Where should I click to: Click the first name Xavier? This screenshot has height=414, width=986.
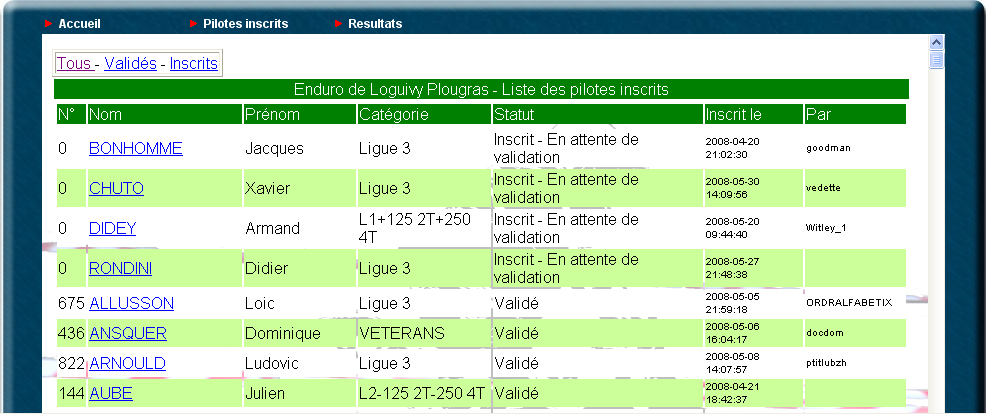click(x=267, y=188)
